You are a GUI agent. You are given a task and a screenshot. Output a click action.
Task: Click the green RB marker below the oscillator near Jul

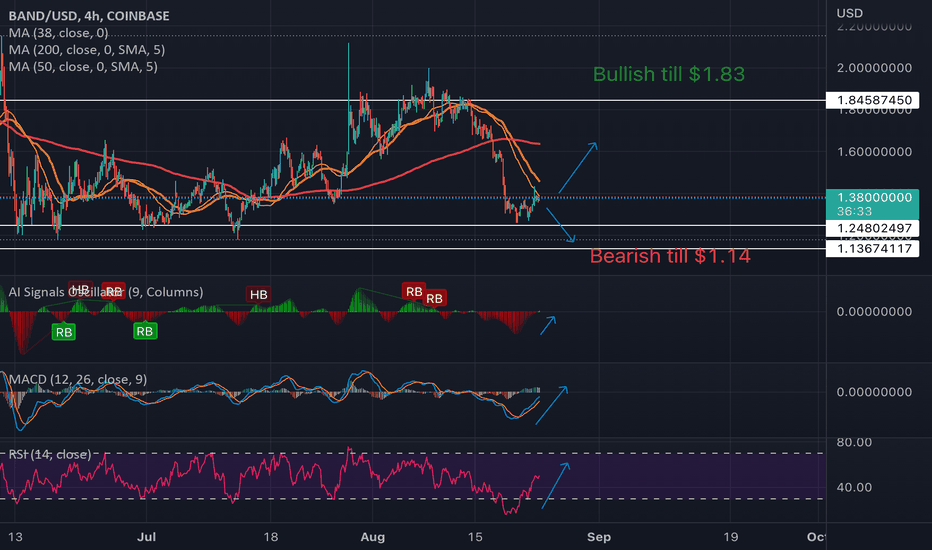click(145, 331)
